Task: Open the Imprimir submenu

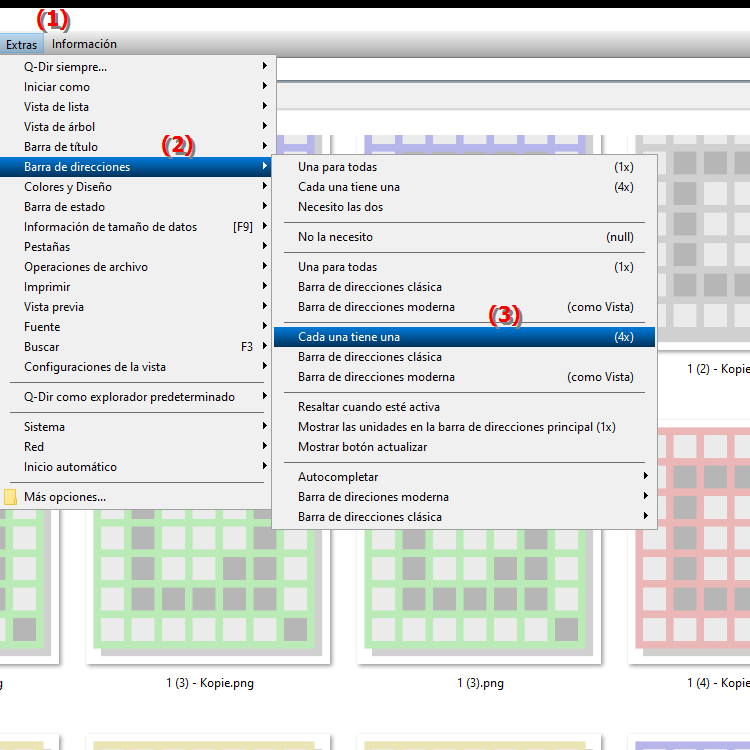Action: [x=135, y=287]
